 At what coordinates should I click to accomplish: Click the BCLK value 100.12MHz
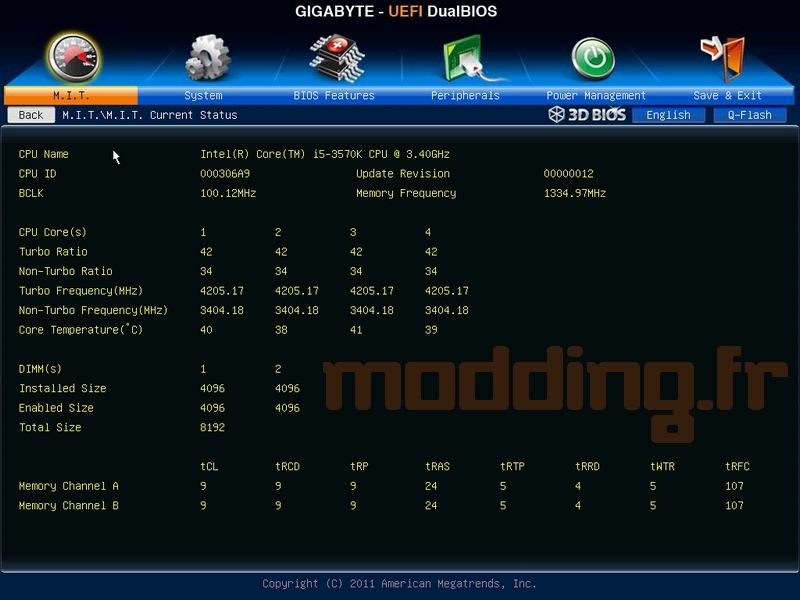point(228,193)
